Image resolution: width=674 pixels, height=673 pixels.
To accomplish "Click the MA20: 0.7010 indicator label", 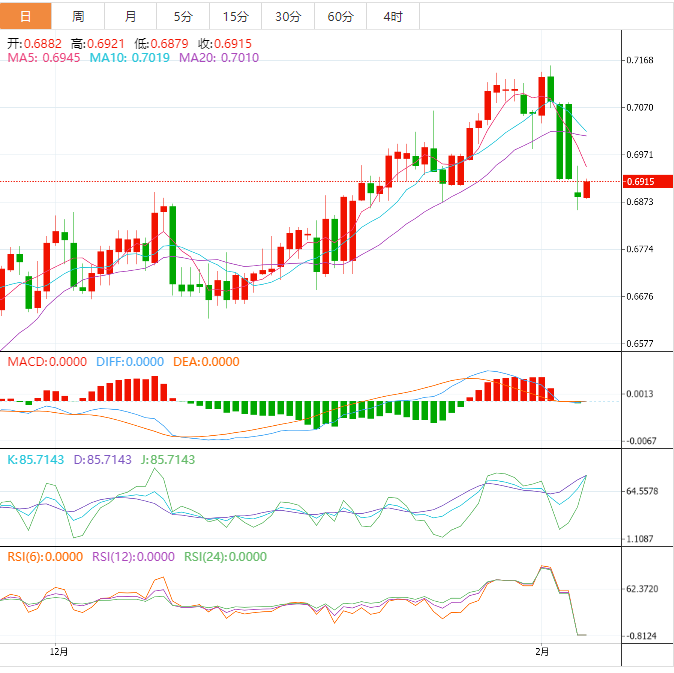I will tap(219, 58).
